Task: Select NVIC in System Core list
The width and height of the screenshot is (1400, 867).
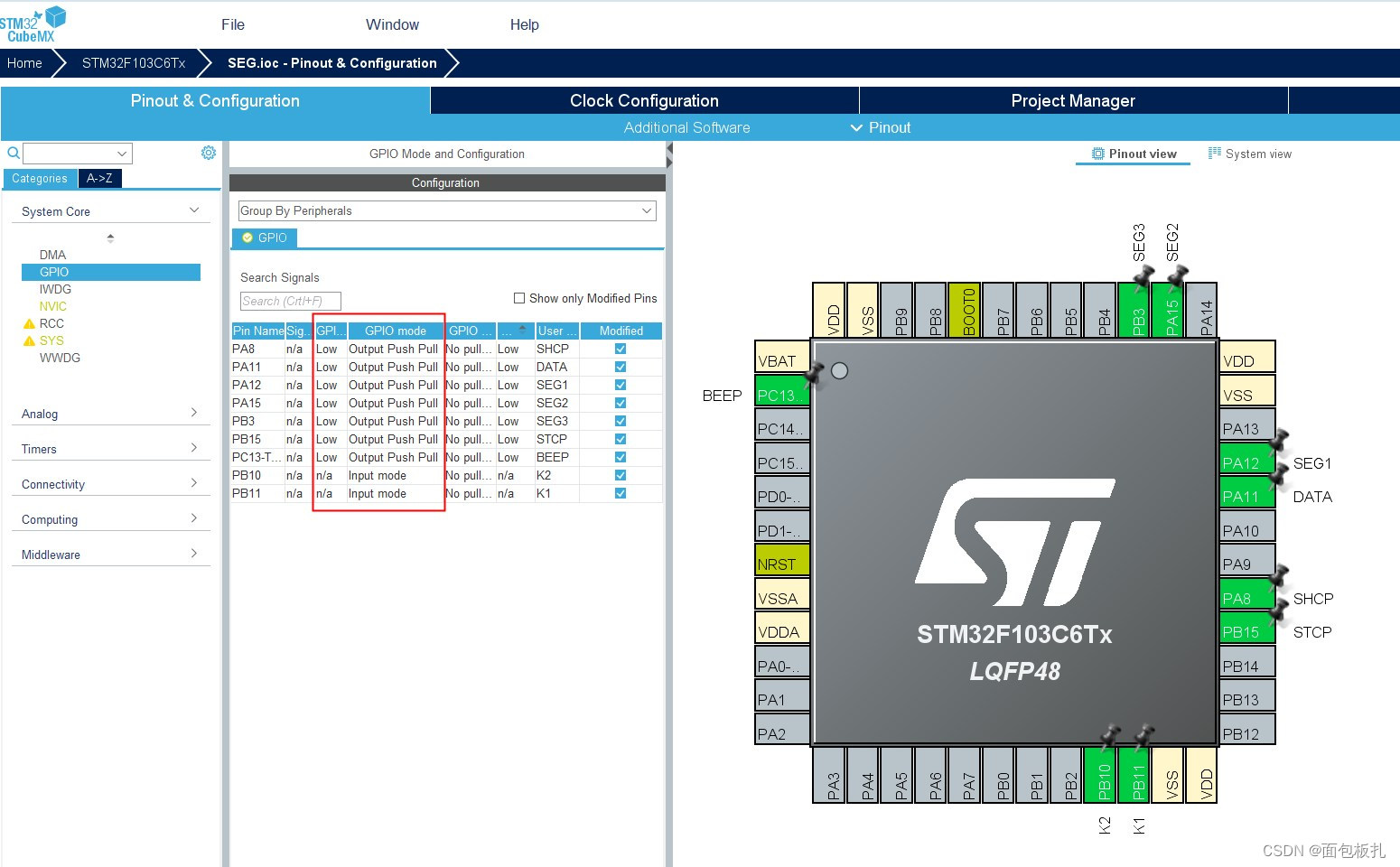Action: point(52,306)
